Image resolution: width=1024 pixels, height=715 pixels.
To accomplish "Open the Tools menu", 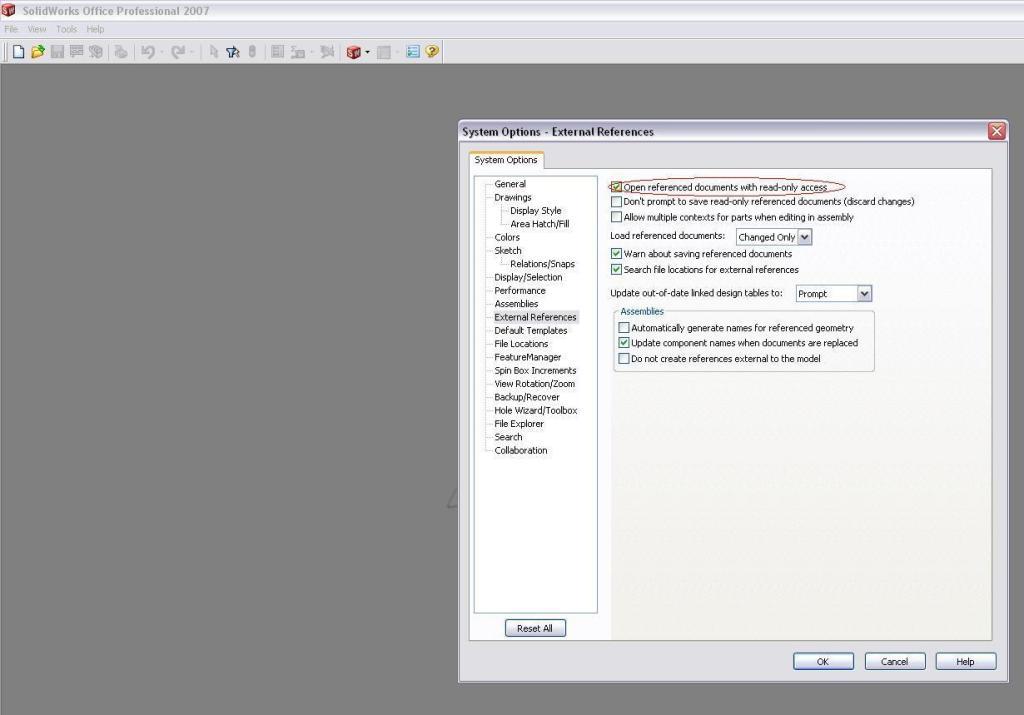I will click(x=66, y=29).
